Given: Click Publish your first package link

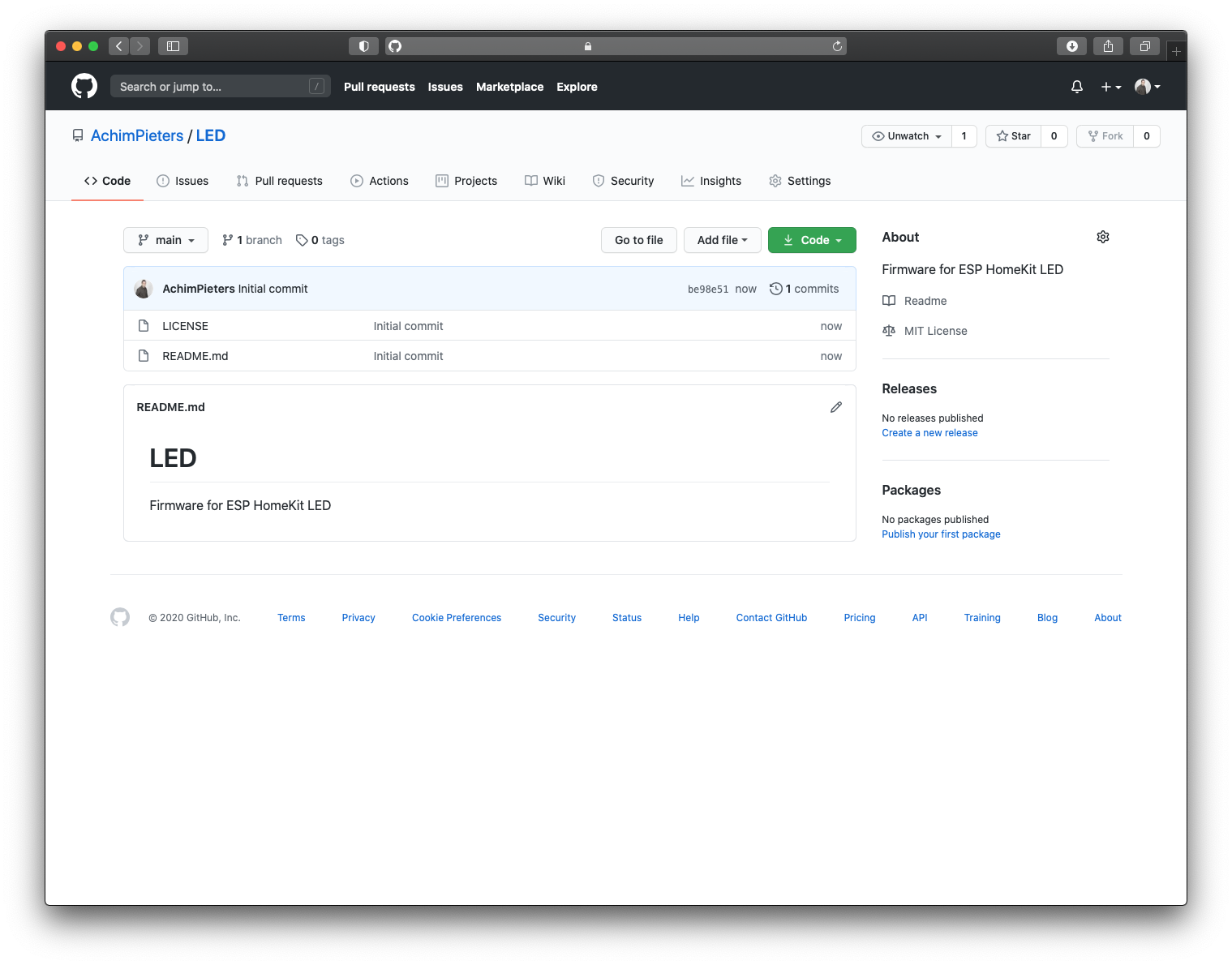Looking at the screenshot, I should (942, 534).
